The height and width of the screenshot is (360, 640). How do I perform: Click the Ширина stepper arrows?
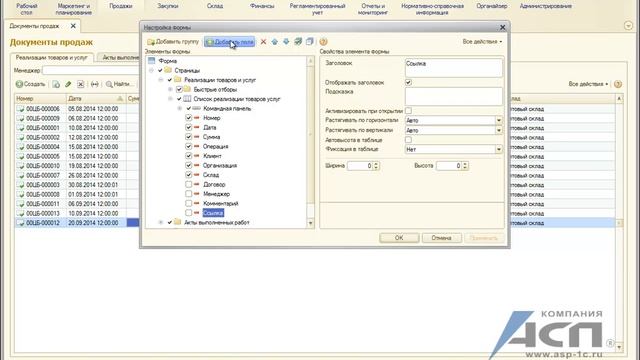click(376, 166)
